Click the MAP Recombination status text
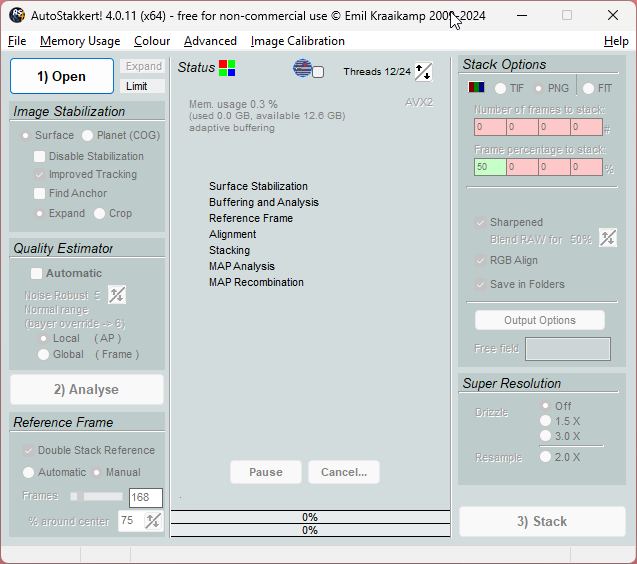 pyautogui.click(x=256, y=282)
